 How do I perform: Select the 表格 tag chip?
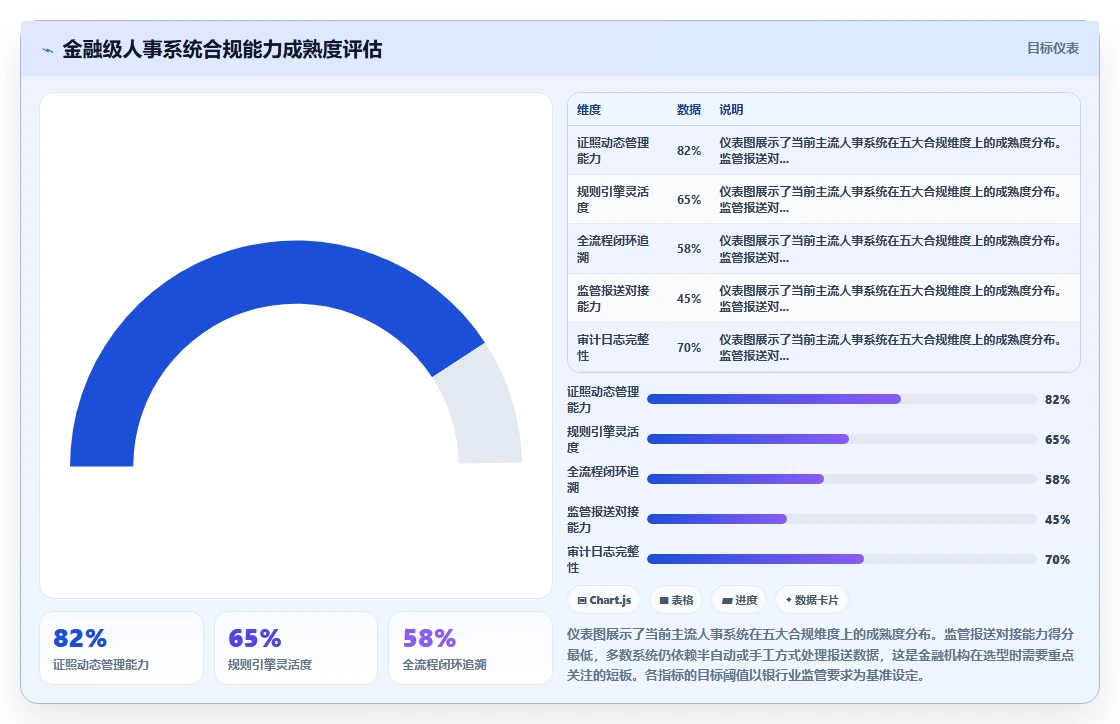click(676, 600)
